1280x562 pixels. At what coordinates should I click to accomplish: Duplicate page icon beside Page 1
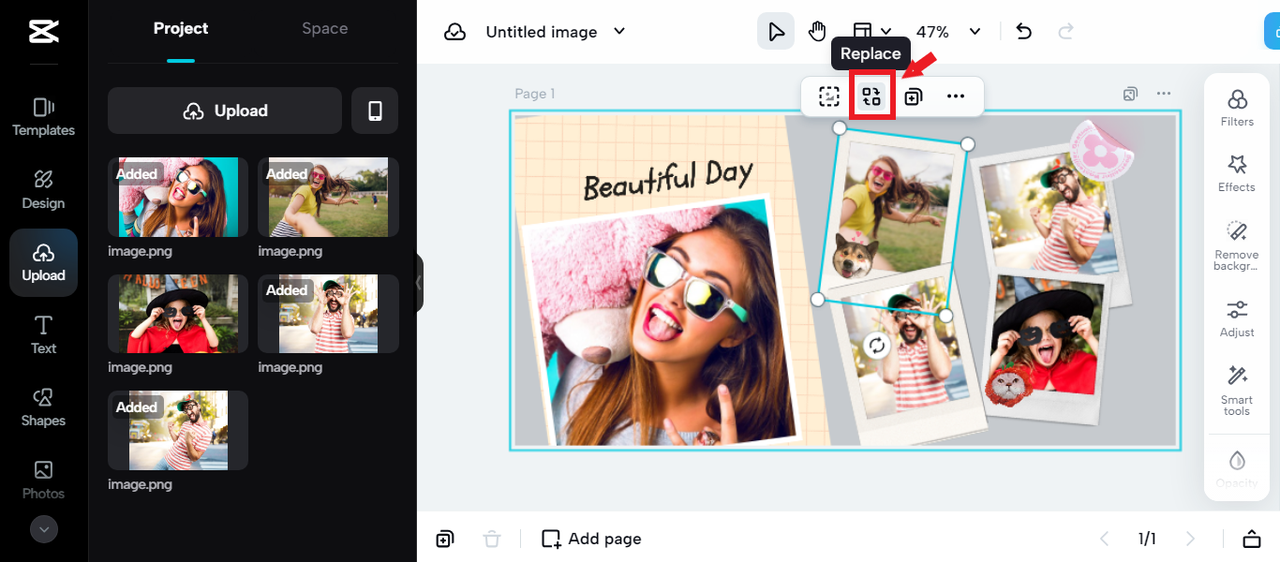(1130, 94)
